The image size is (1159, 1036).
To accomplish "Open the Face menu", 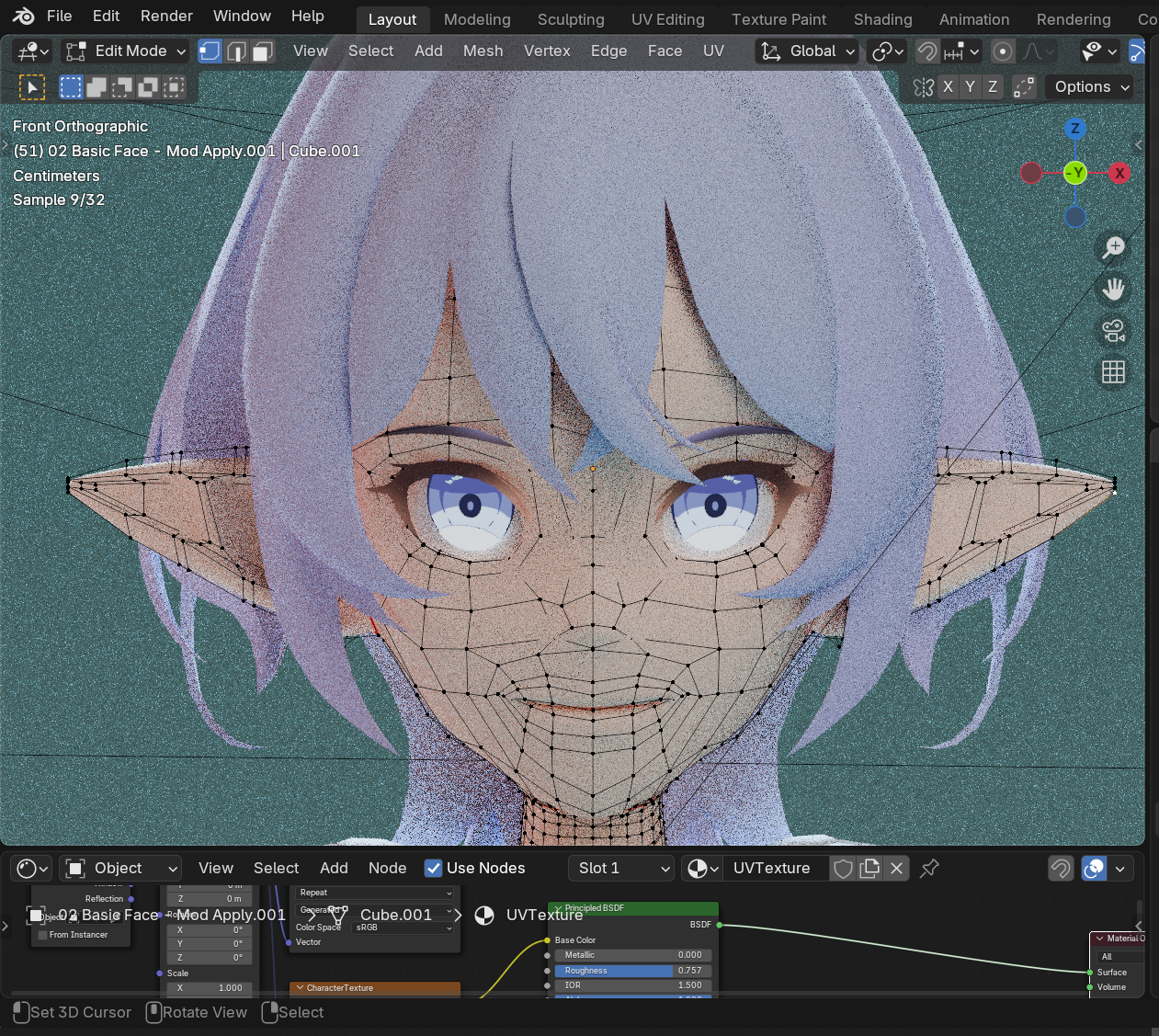I will pos(665,51).
